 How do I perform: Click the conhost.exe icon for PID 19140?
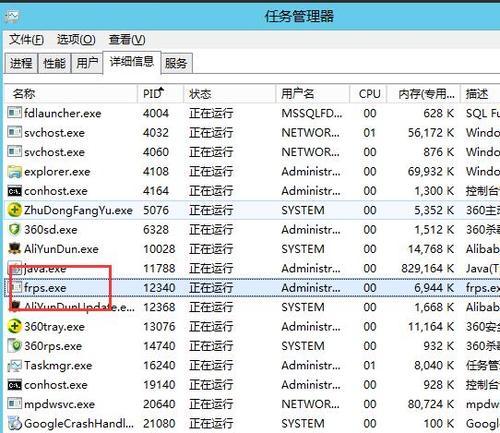14,385
